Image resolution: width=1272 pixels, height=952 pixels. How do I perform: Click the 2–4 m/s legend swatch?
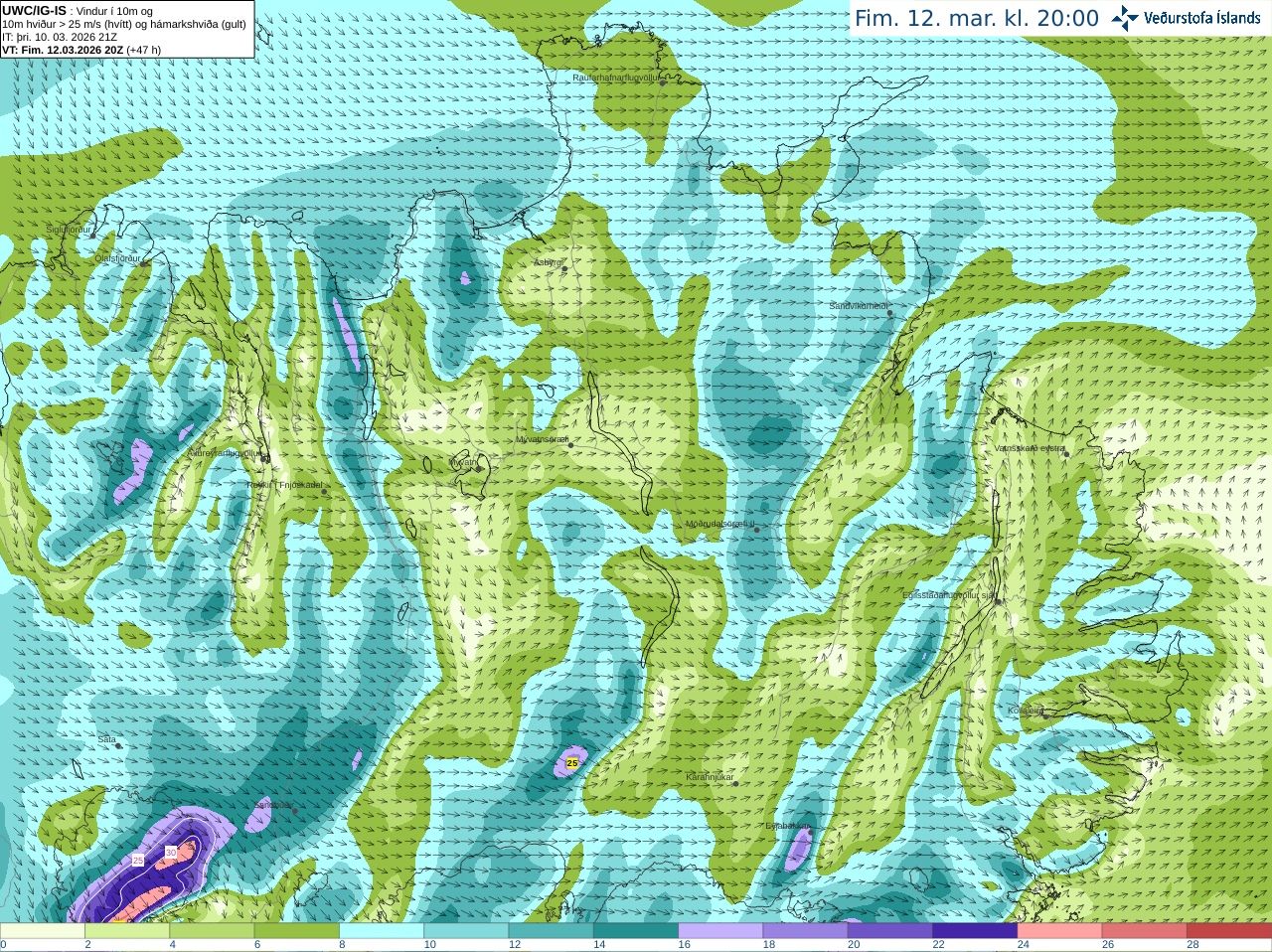[x=127, y=931]
